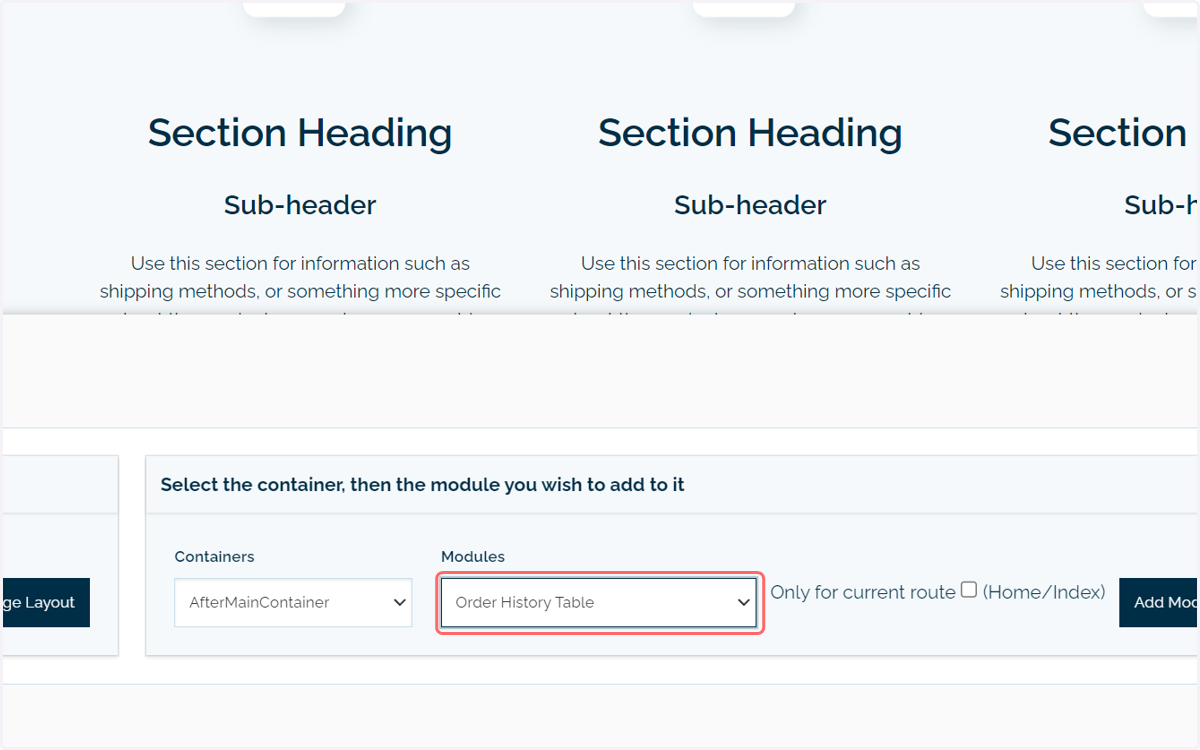Click middle column 'Use this section for information' paragraph
The height and width of the screenshot is (750, 1200).
click(750, 284)
